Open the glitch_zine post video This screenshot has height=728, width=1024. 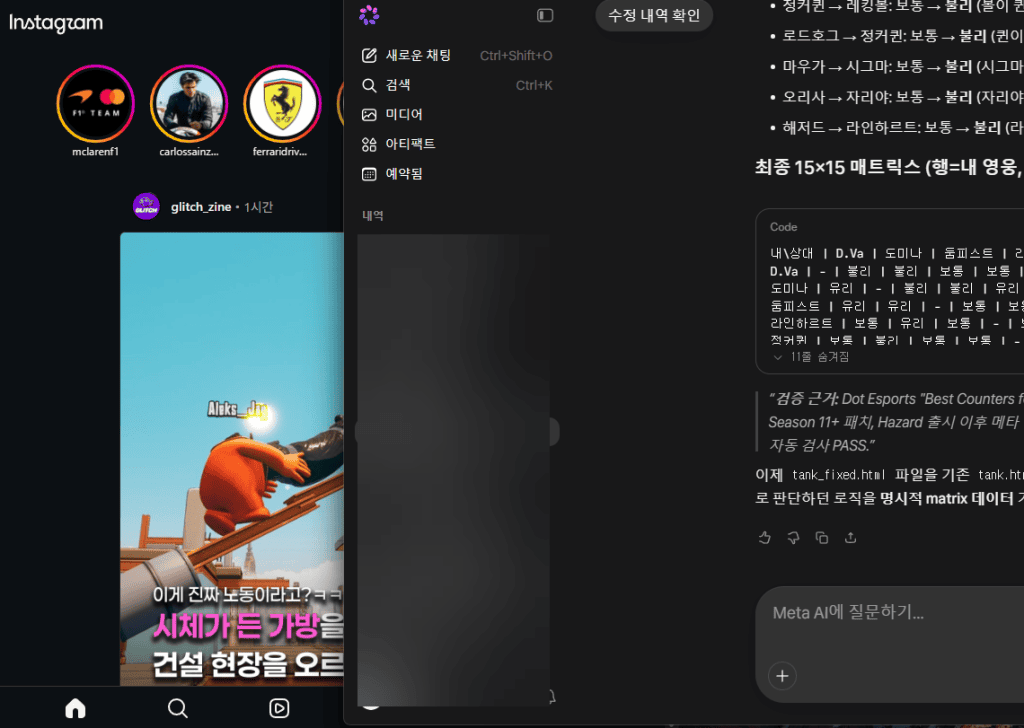pos(232,459)
